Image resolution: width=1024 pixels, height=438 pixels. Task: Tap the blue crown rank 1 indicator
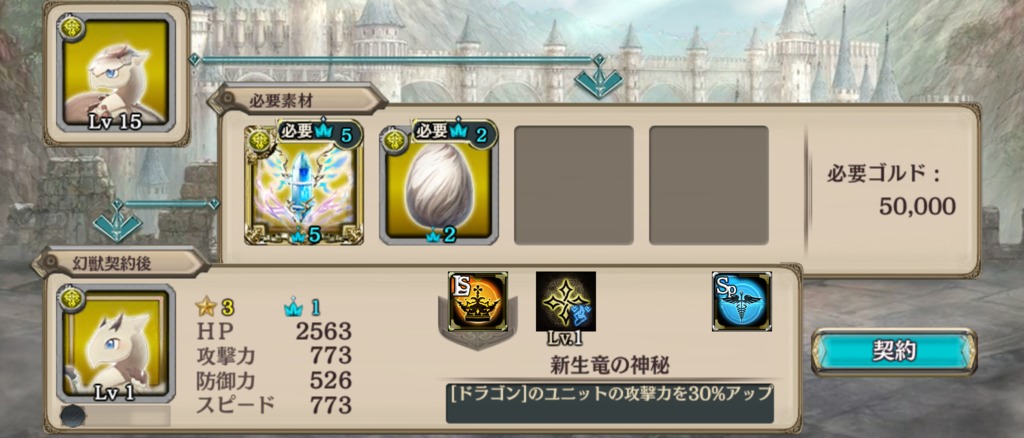(x=303, y=307)
